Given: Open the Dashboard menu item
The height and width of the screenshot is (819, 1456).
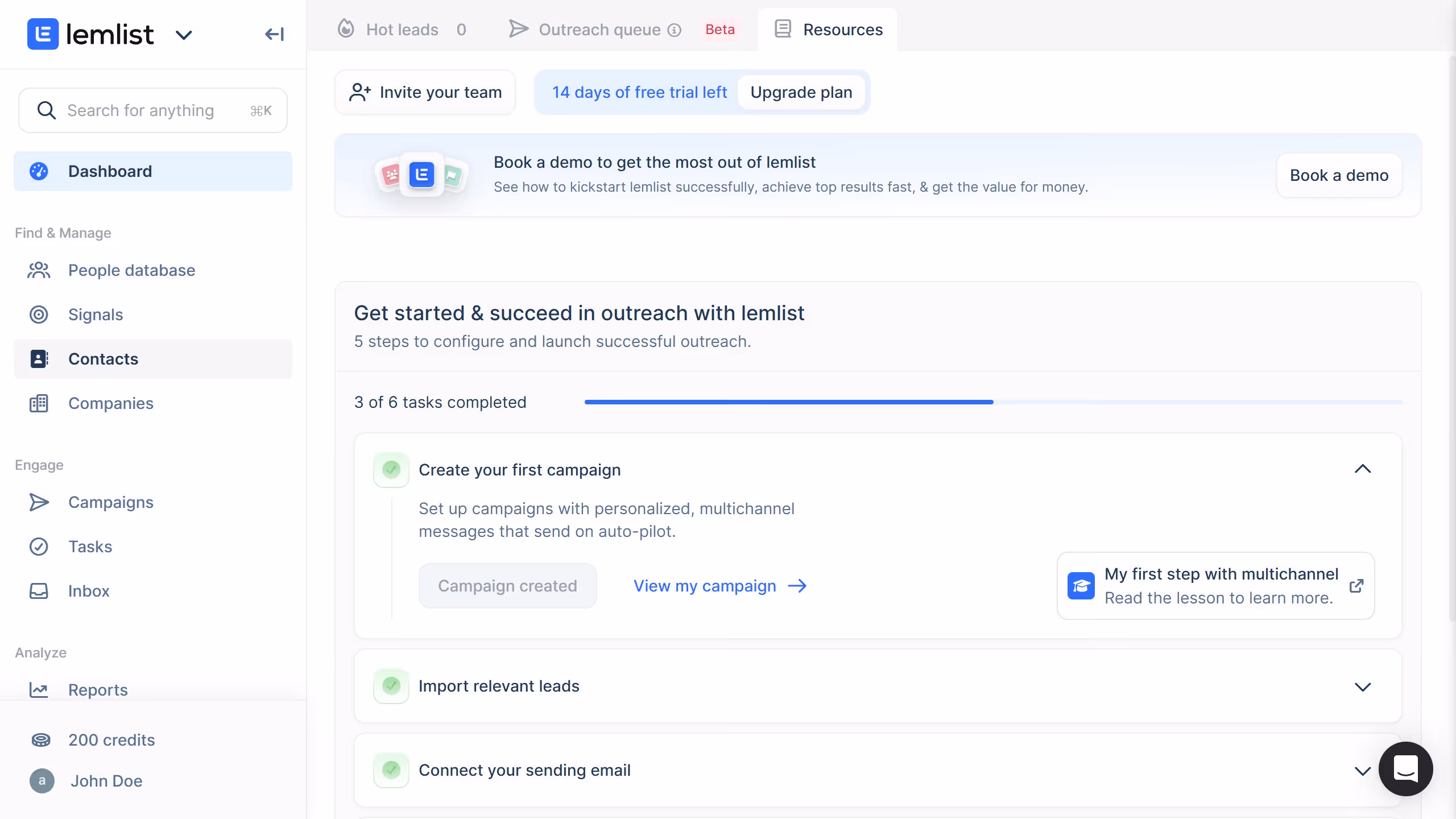Looking at the screenshot, I should tap(153, 171).
